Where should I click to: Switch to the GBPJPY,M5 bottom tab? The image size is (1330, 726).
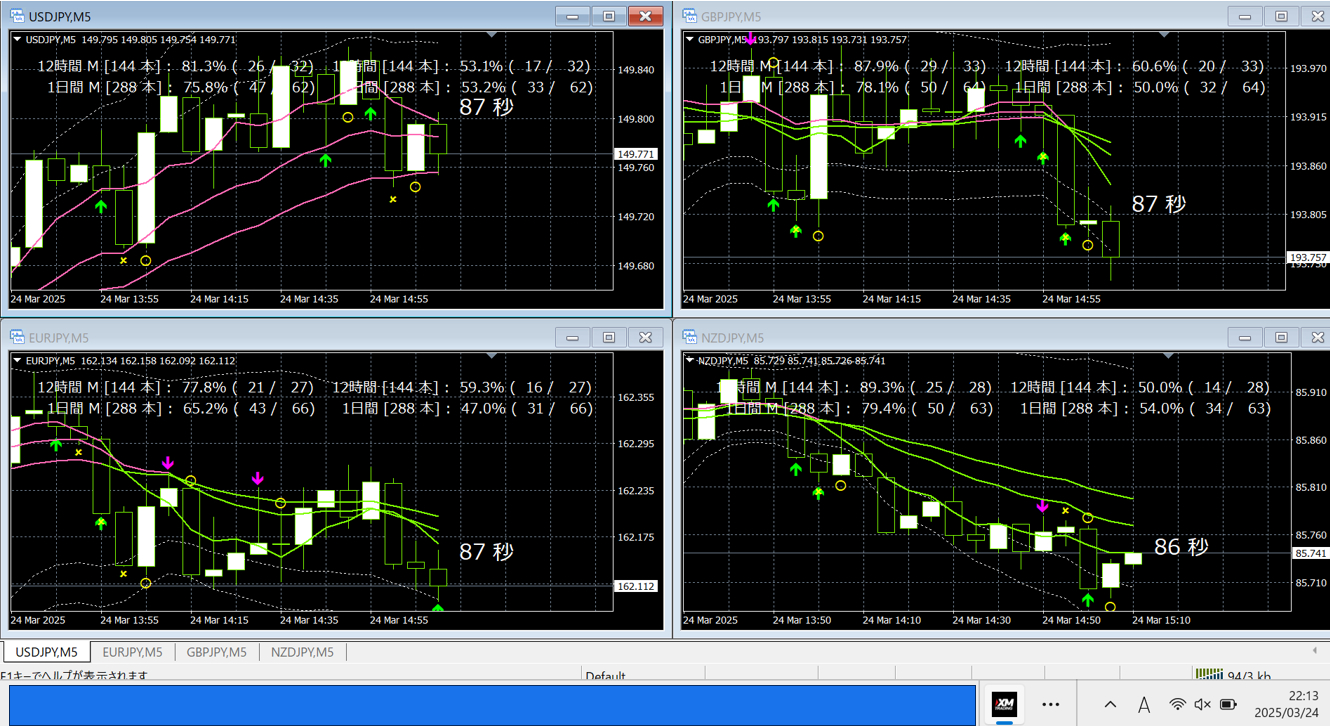click(216, 652)
